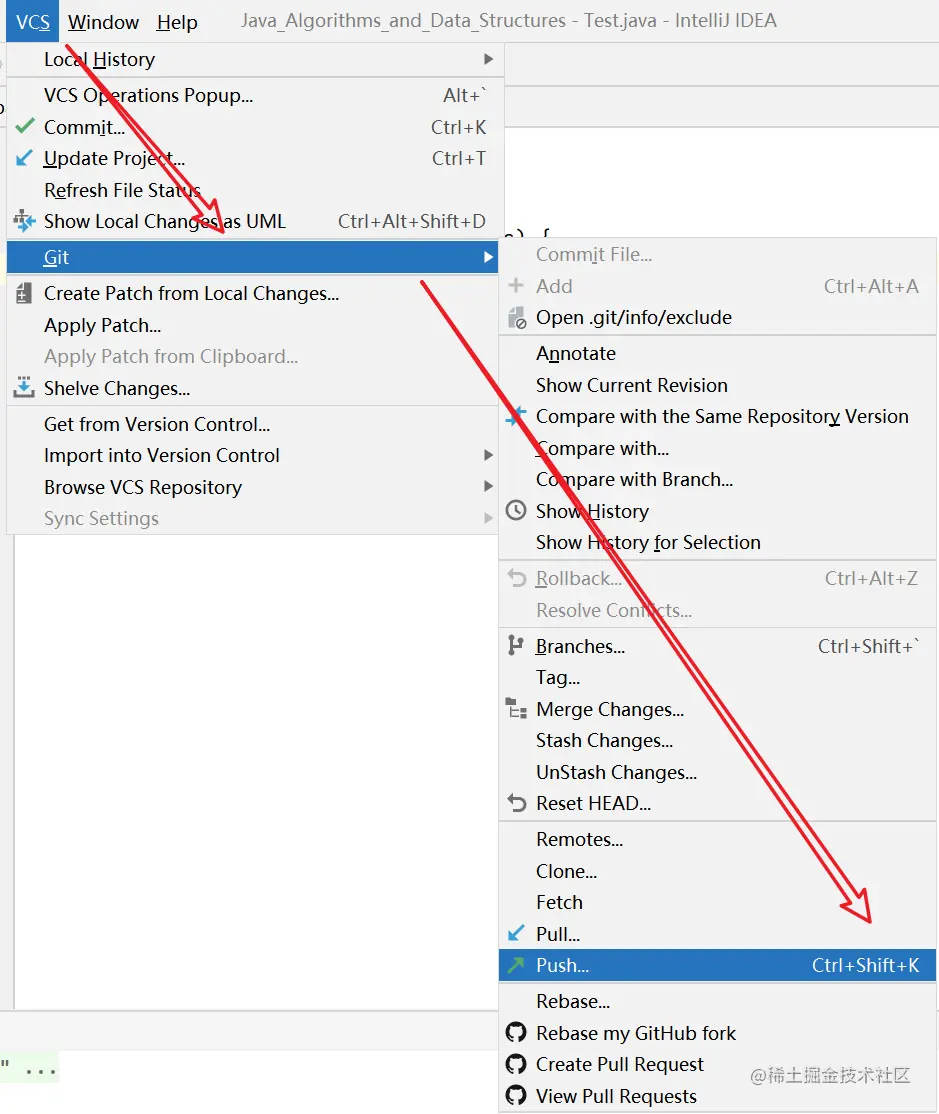Image resolution: width=939 pixels, height=1114 pixels.
Task: Choose Compare with Branch
Action: (717, 480)
